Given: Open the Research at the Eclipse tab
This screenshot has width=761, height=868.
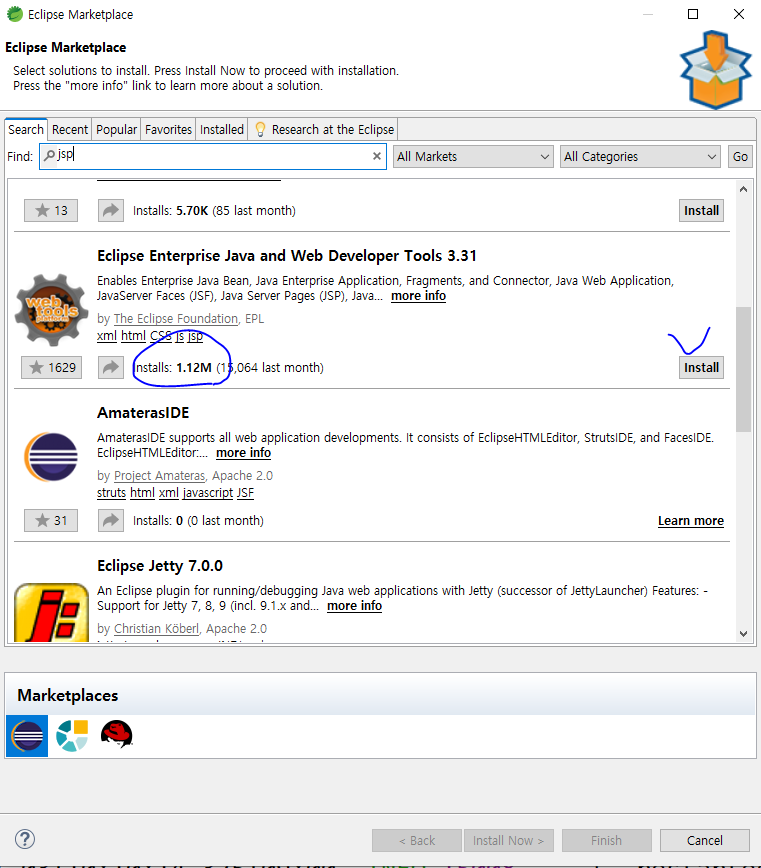Looking at the screenshot, I should coord(323,130).
